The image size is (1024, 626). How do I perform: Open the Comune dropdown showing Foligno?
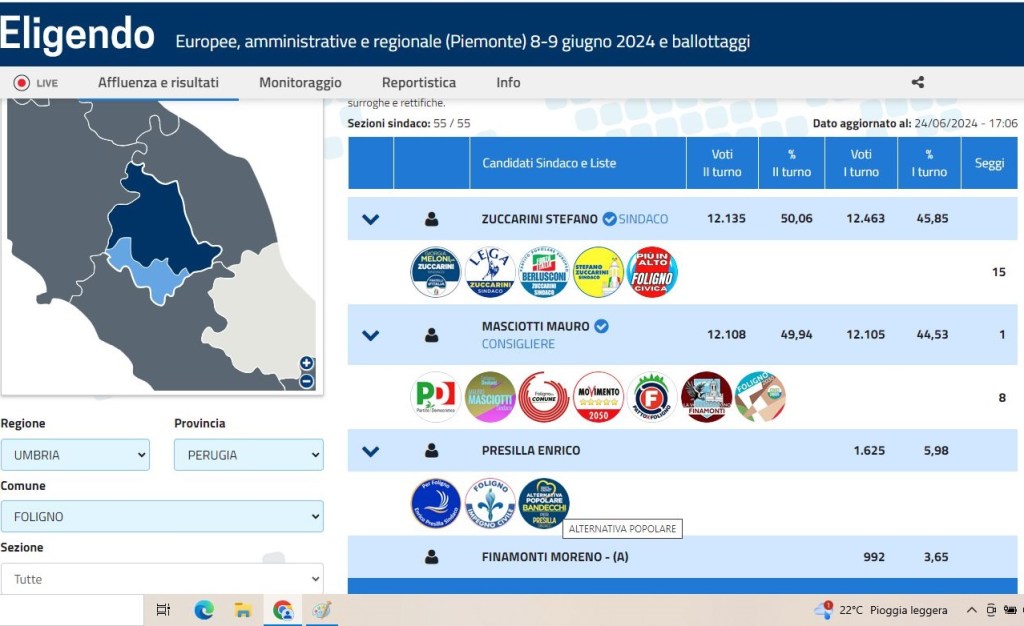(x=162, y=517)
